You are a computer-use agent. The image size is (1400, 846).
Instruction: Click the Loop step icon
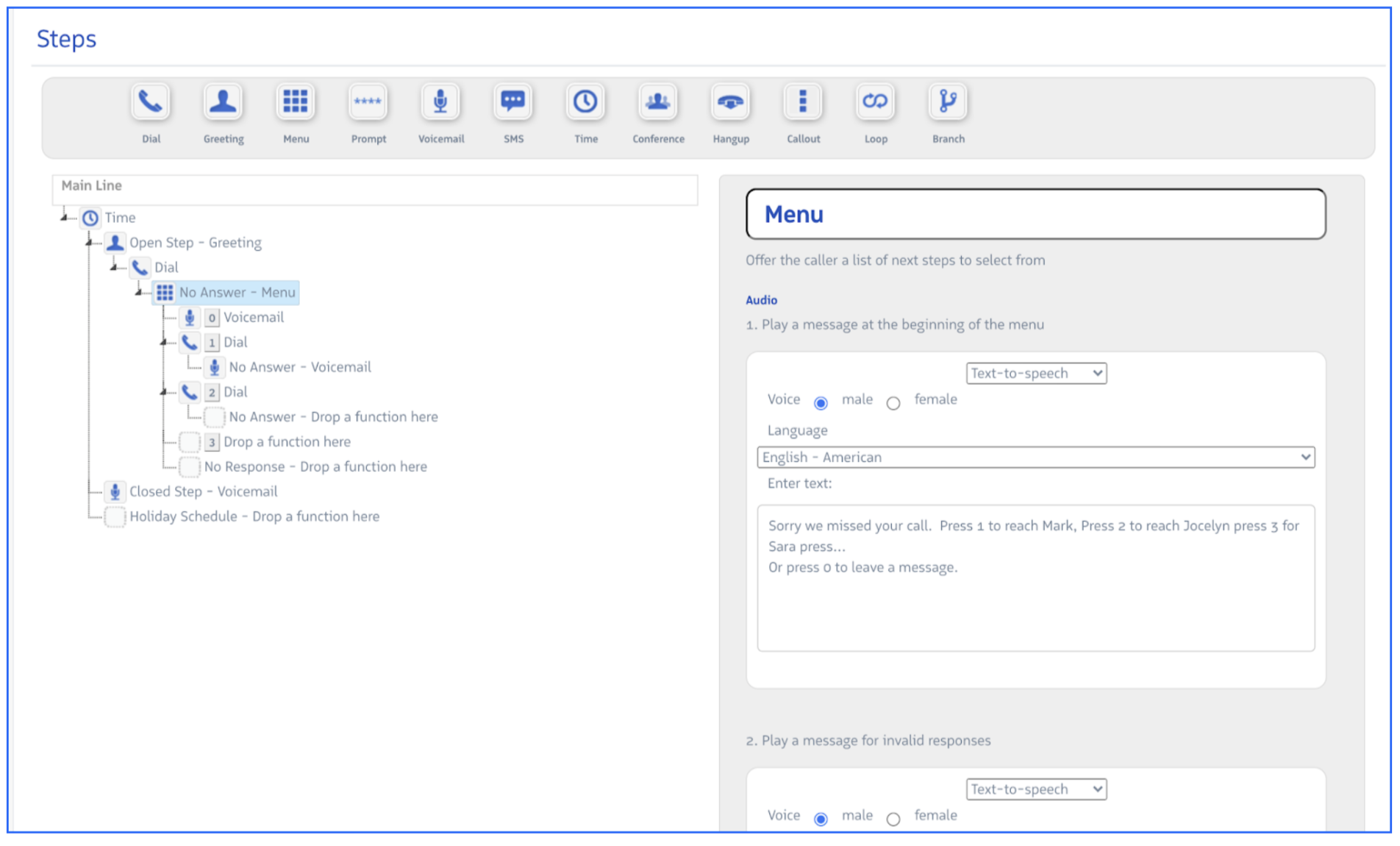click(875, 102)
